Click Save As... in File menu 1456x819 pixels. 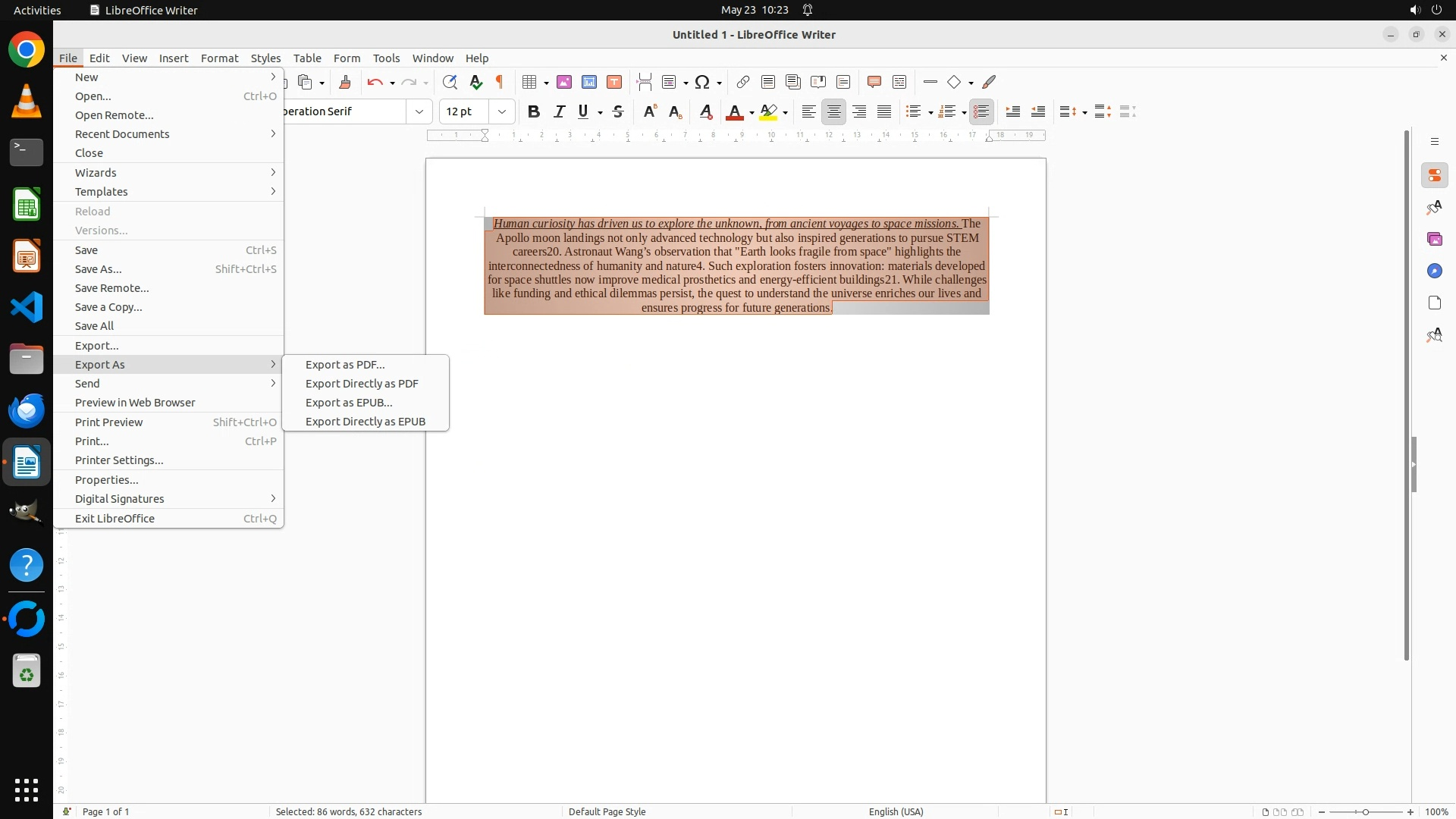(x=98, y=269)
